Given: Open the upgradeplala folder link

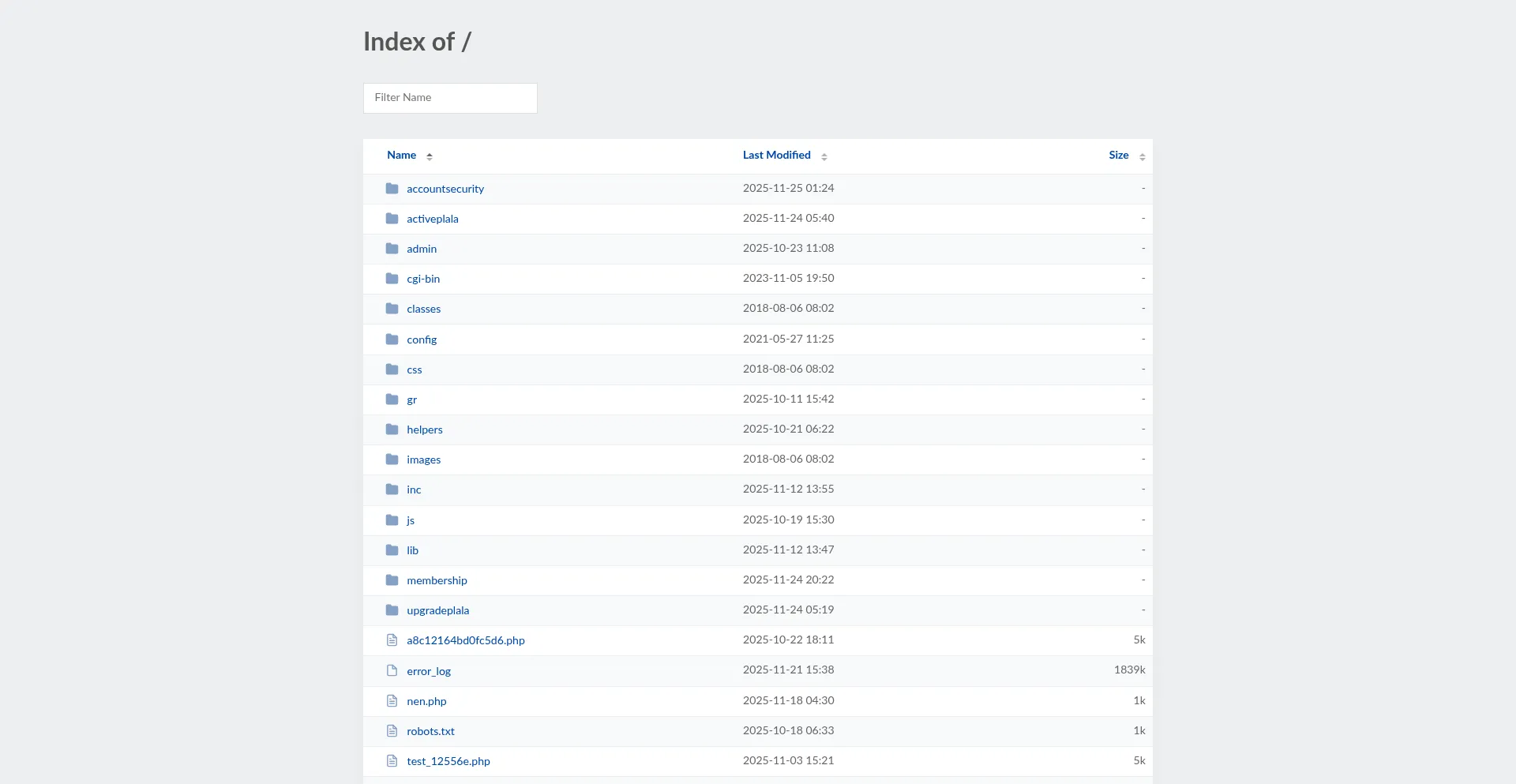Looking at the screenshot, I should coord(437,610).
